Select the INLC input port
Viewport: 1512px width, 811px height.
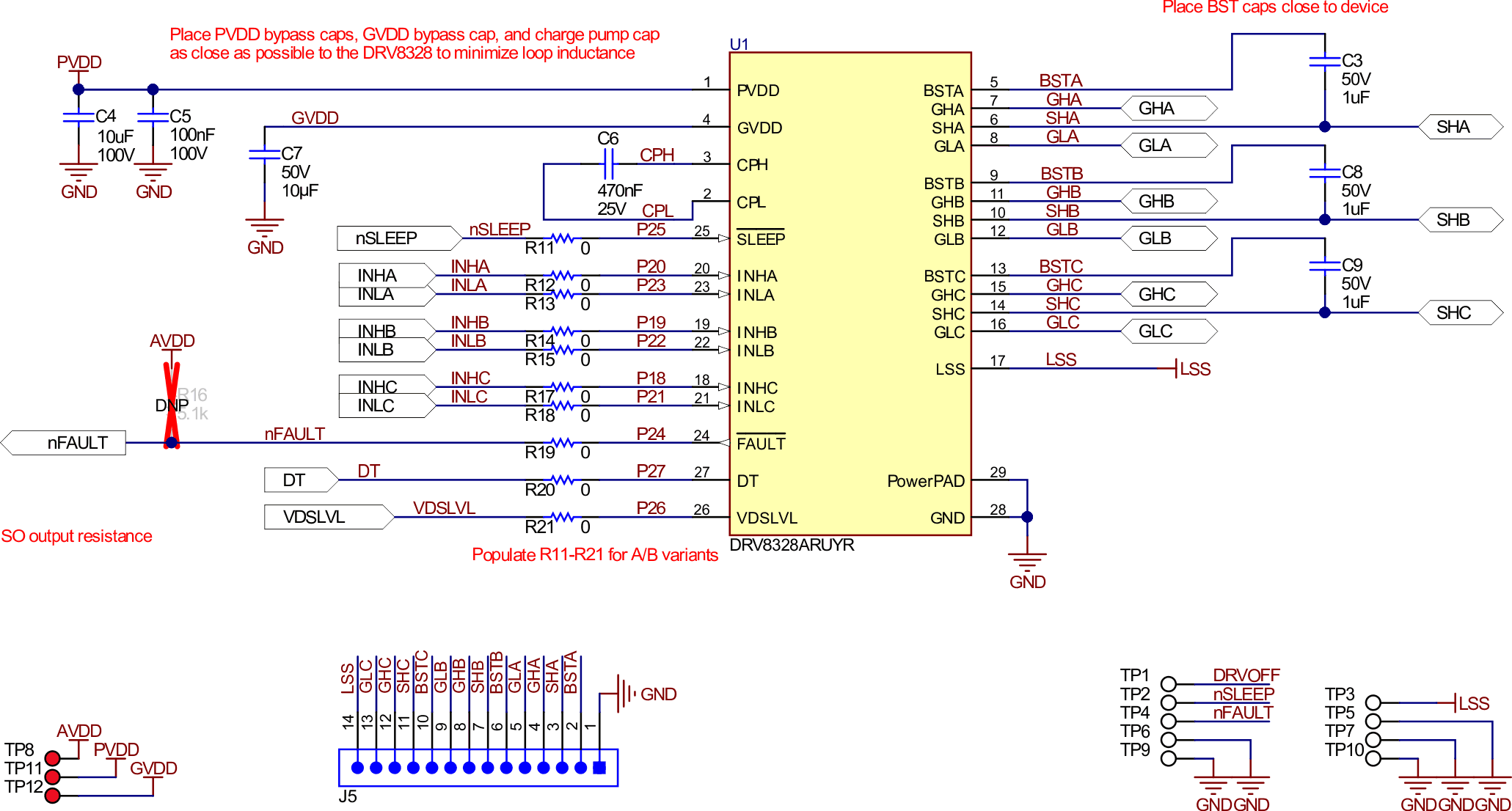[387, 406]
